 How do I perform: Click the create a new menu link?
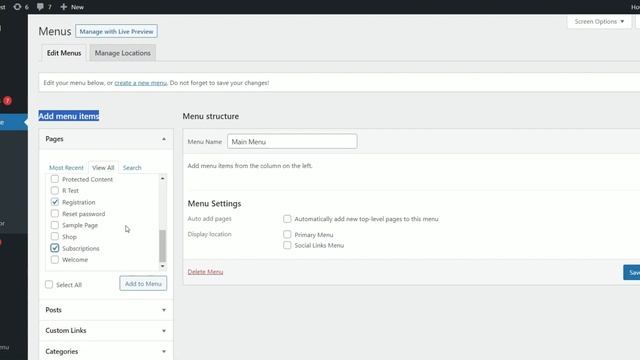coord(140,83)
